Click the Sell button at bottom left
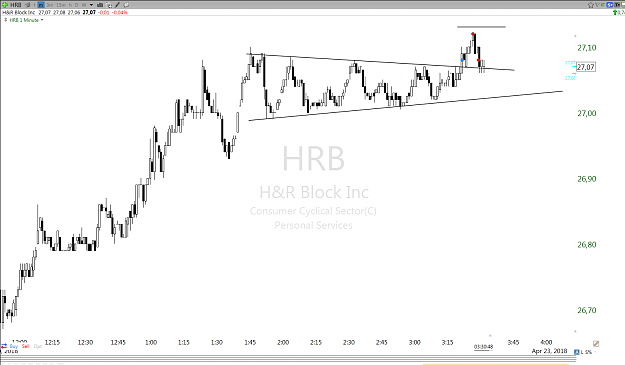The width and height of the screenshot is (625, 365). pos(26,346)
